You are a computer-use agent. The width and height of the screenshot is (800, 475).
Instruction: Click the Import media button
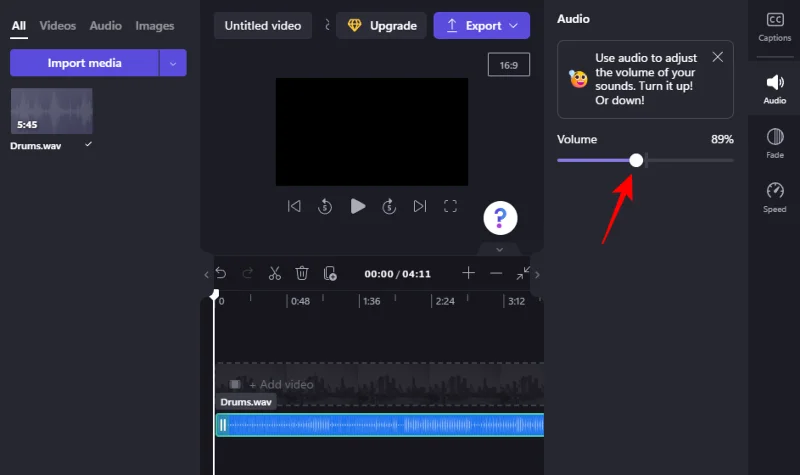pos(84,63)
